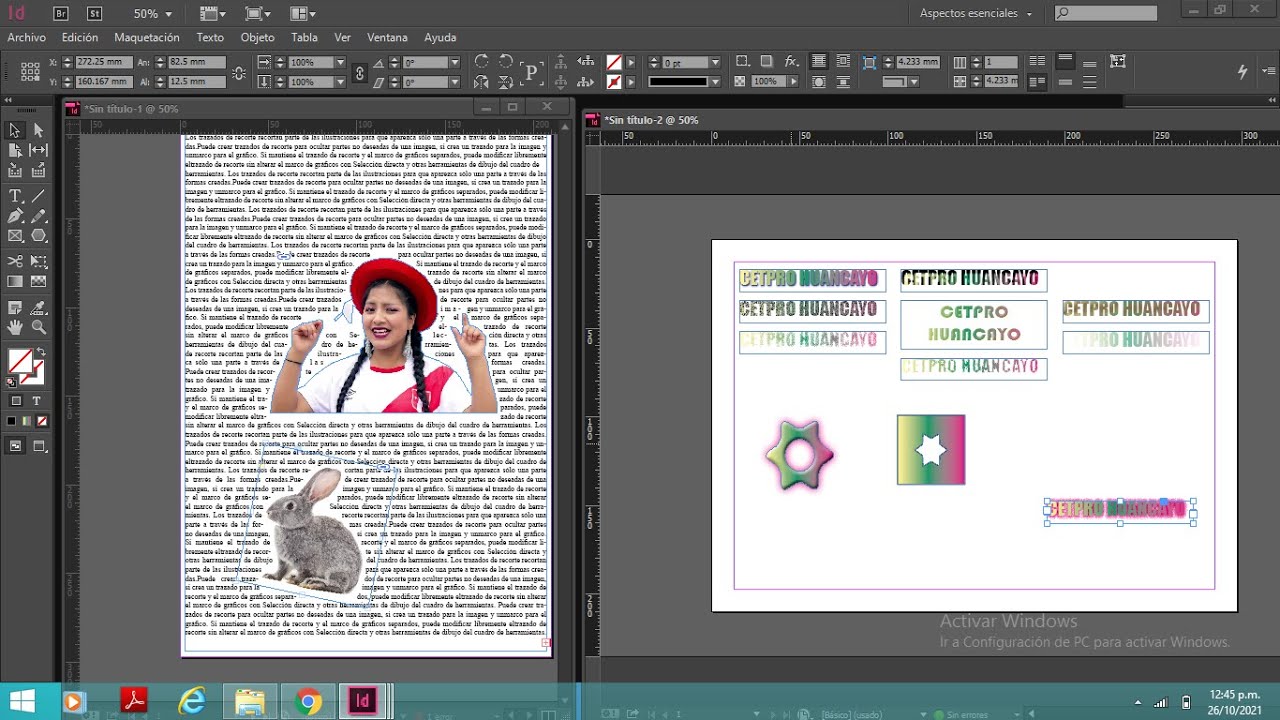Toggle formatting affects text button

(37, 401)
